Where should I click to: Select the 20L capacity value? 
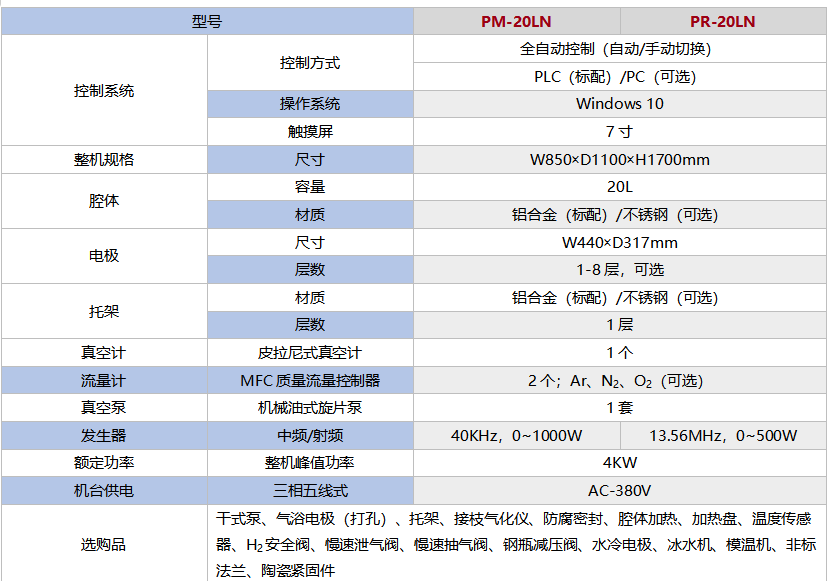click(x=619, y=187)
